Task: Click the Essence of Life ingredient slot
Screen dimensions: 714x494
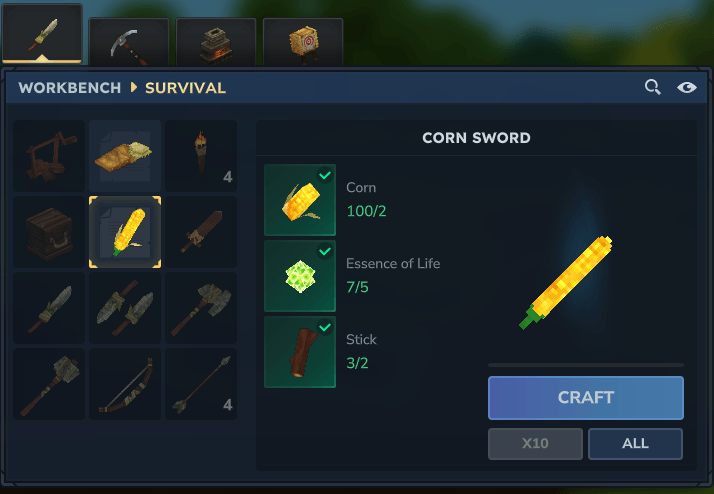Action: [300, 276]
